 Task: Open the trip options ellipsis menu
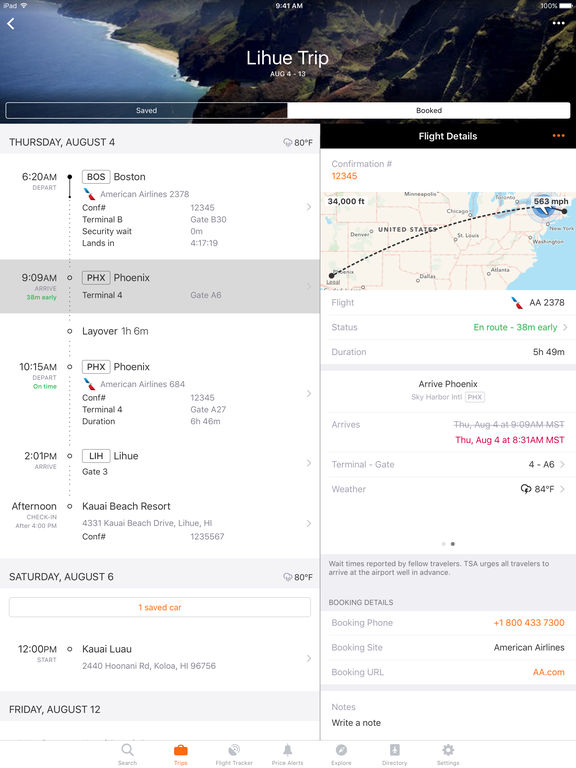coord(558,23)
